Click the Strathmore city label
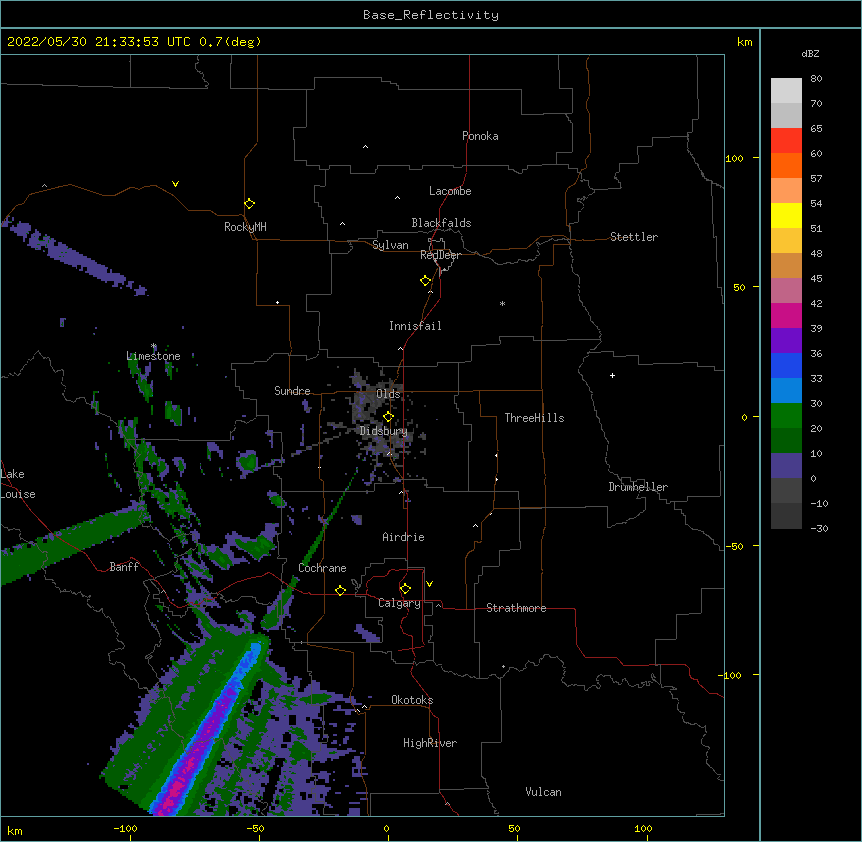The height and width of the screenshot is (842, 862). coord(516,608)
